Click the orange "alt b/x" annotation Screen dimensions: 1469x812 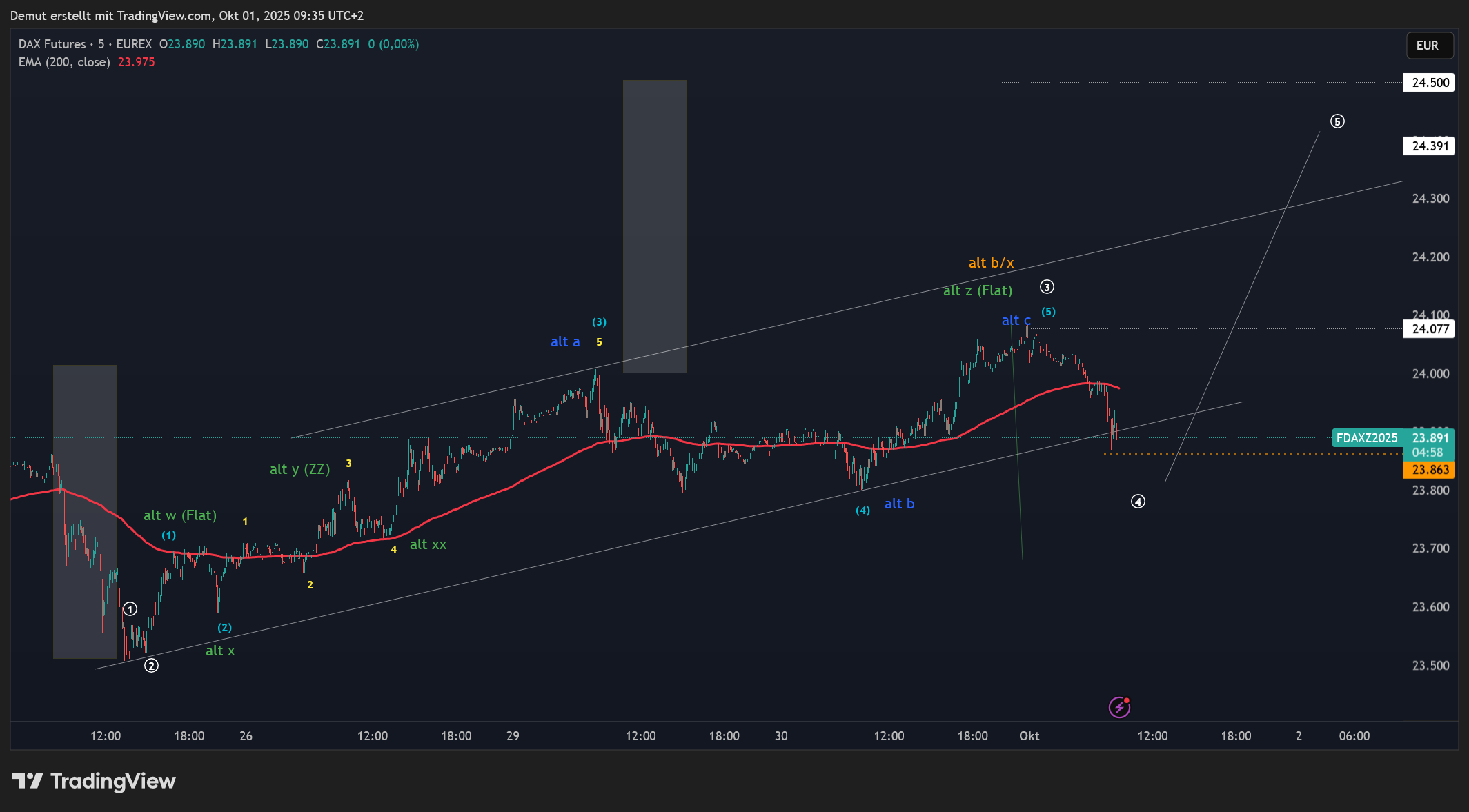(x=991, y=263)
